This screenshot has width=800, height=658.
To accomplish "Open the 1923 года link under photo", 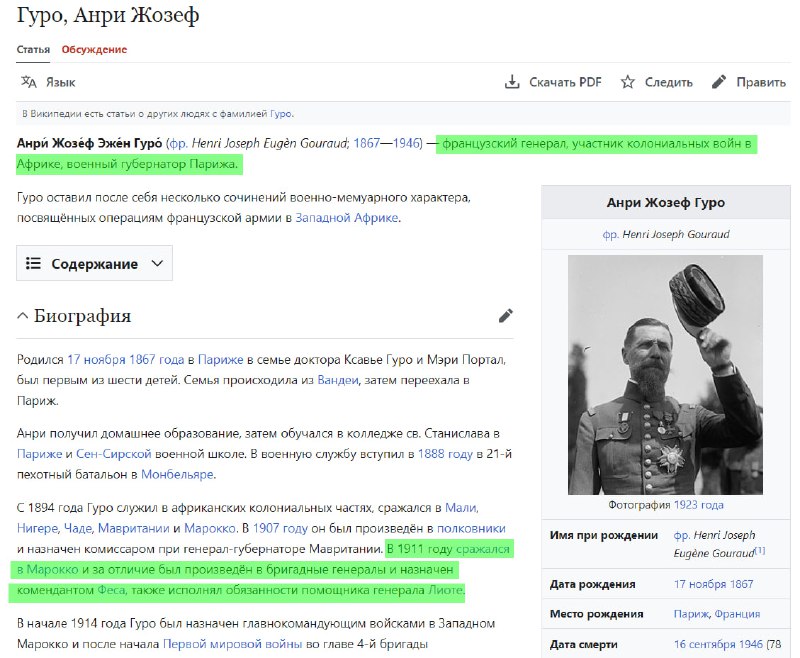I will tap(698, 505).
